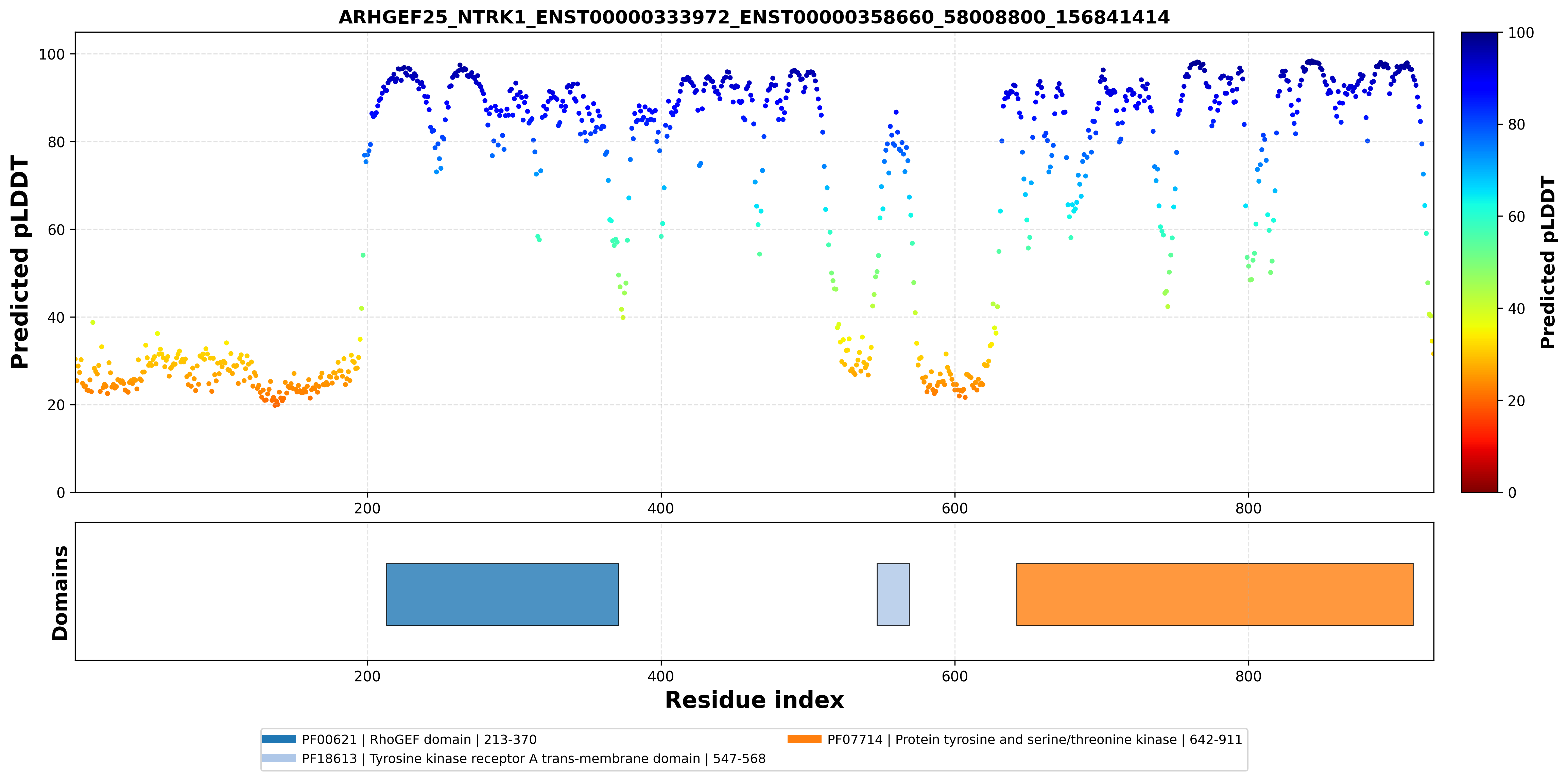Screen dimensions: 1568x781
Task: Click the Predicted pLDDT y-axis label
Action: tap(19, 262)
